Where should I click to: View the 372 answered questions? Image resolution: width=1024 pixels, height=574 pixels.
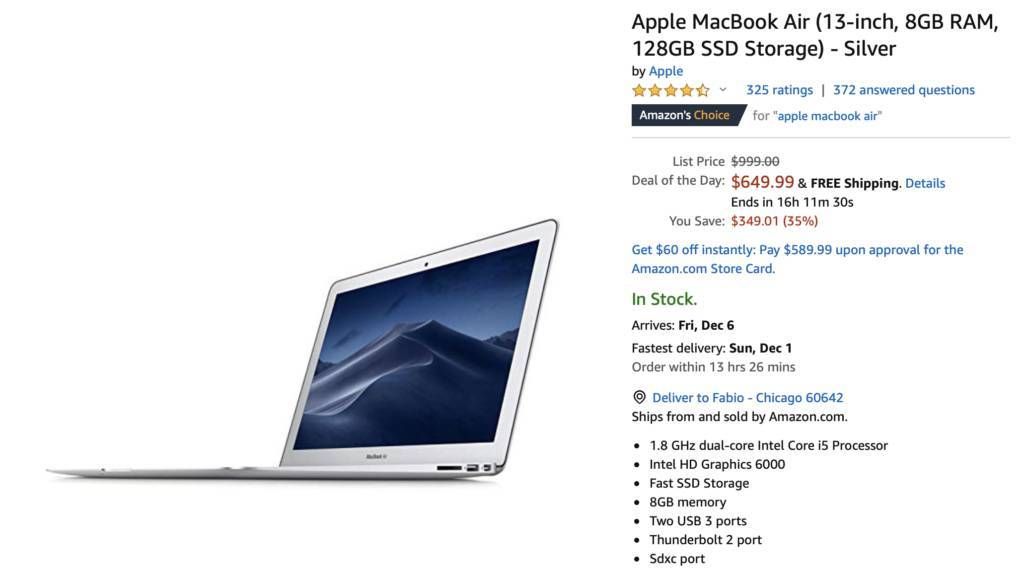[x=903, y=90]
